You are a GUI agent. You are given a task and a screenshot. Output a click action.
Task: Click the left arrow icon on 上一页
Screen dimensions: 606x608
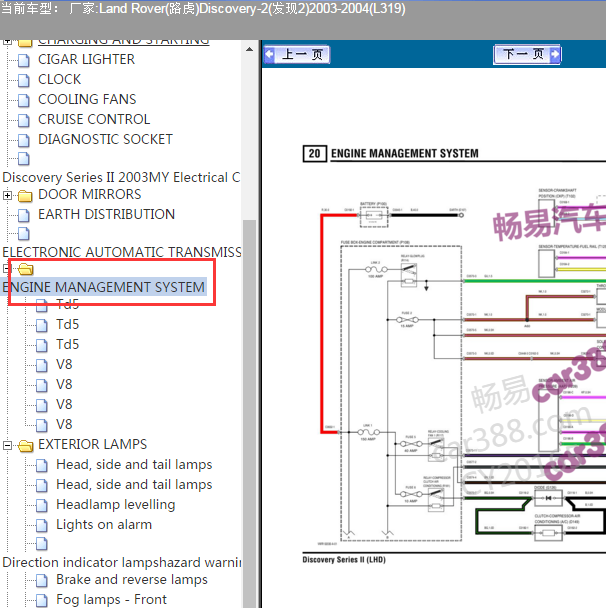pos(269,54)
